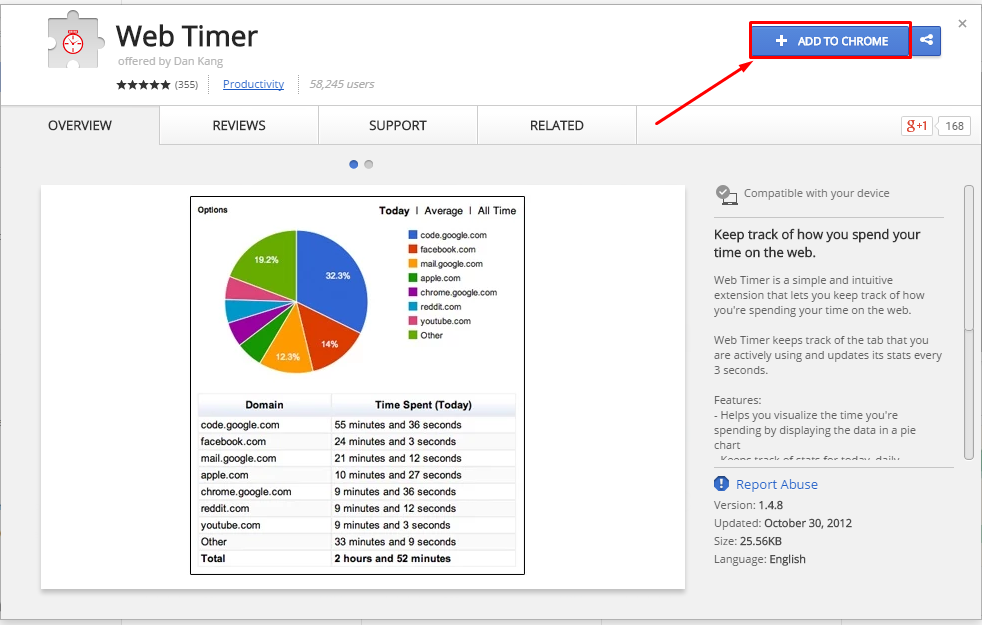Click the Average label in screenshot

point(443,210)
